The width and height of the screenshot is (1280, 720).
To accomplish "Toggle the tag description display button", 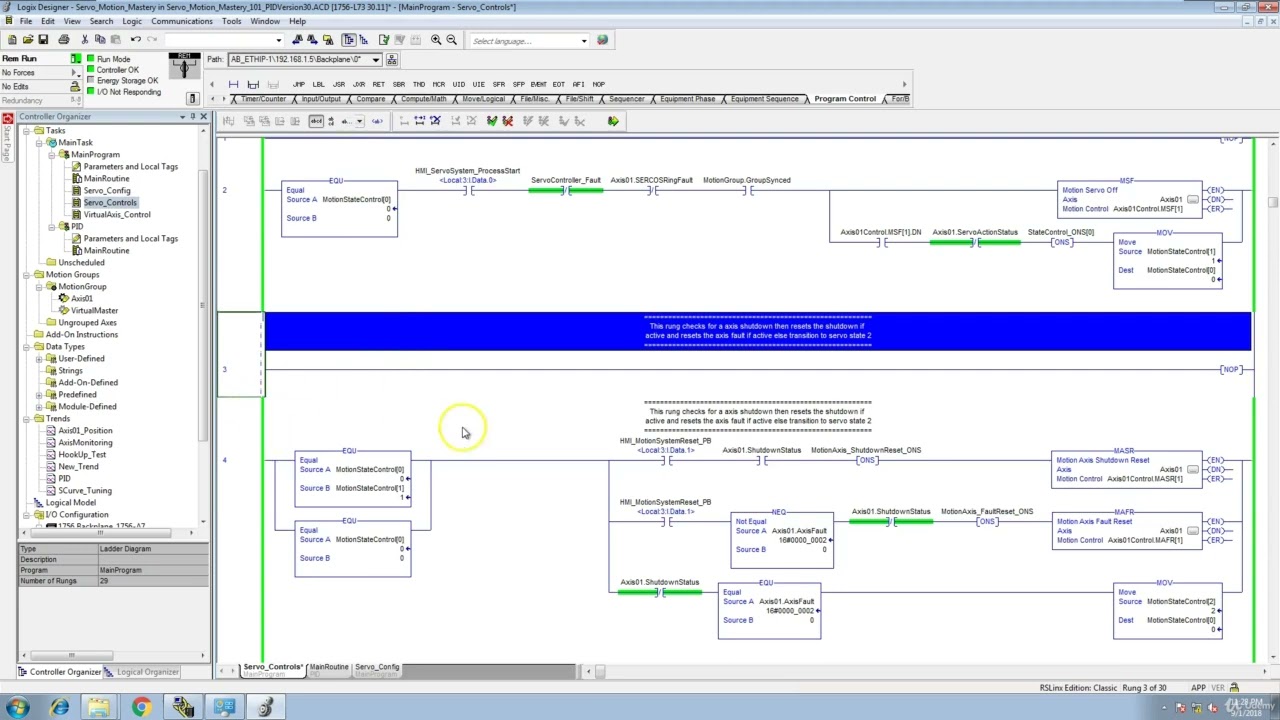I will click(x=316, y=121).
